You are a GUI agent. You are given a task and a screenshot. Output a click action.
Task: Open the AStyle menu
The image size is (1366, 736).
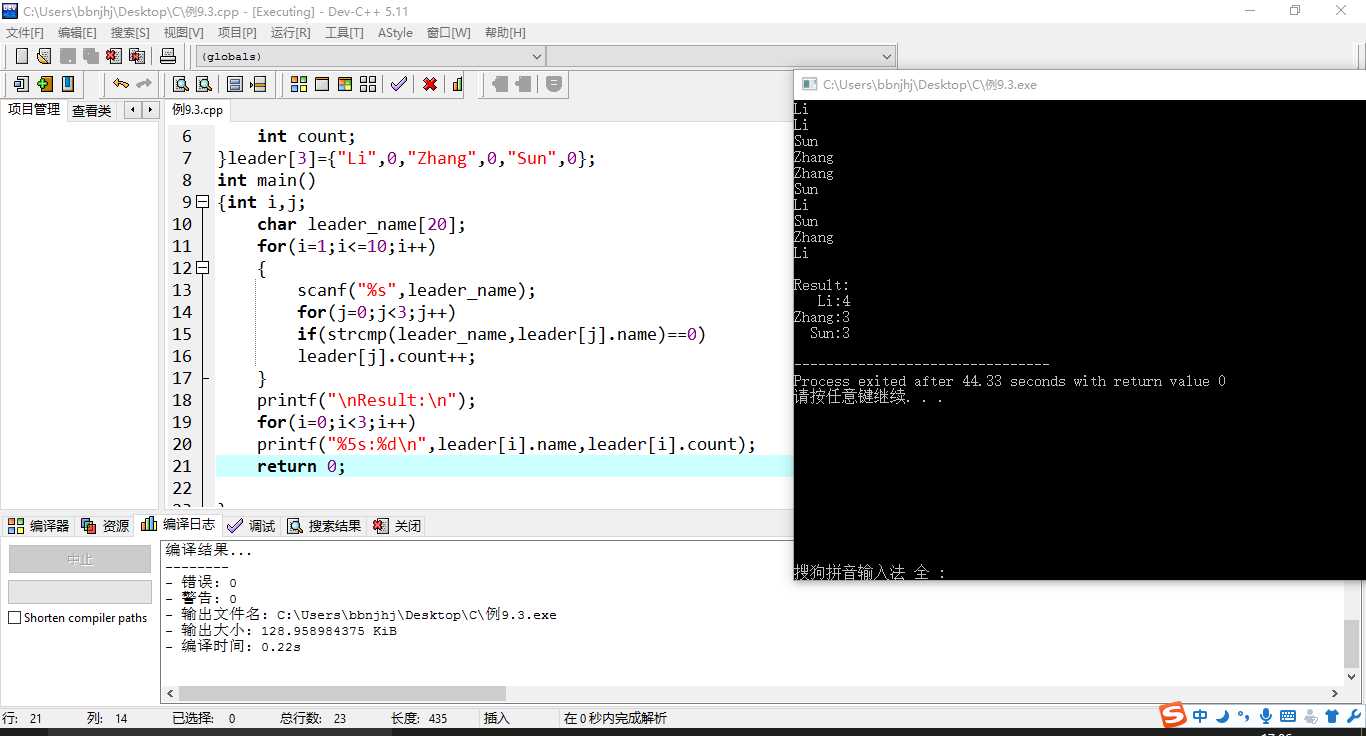pyautogui.click(x=395, y=33)
